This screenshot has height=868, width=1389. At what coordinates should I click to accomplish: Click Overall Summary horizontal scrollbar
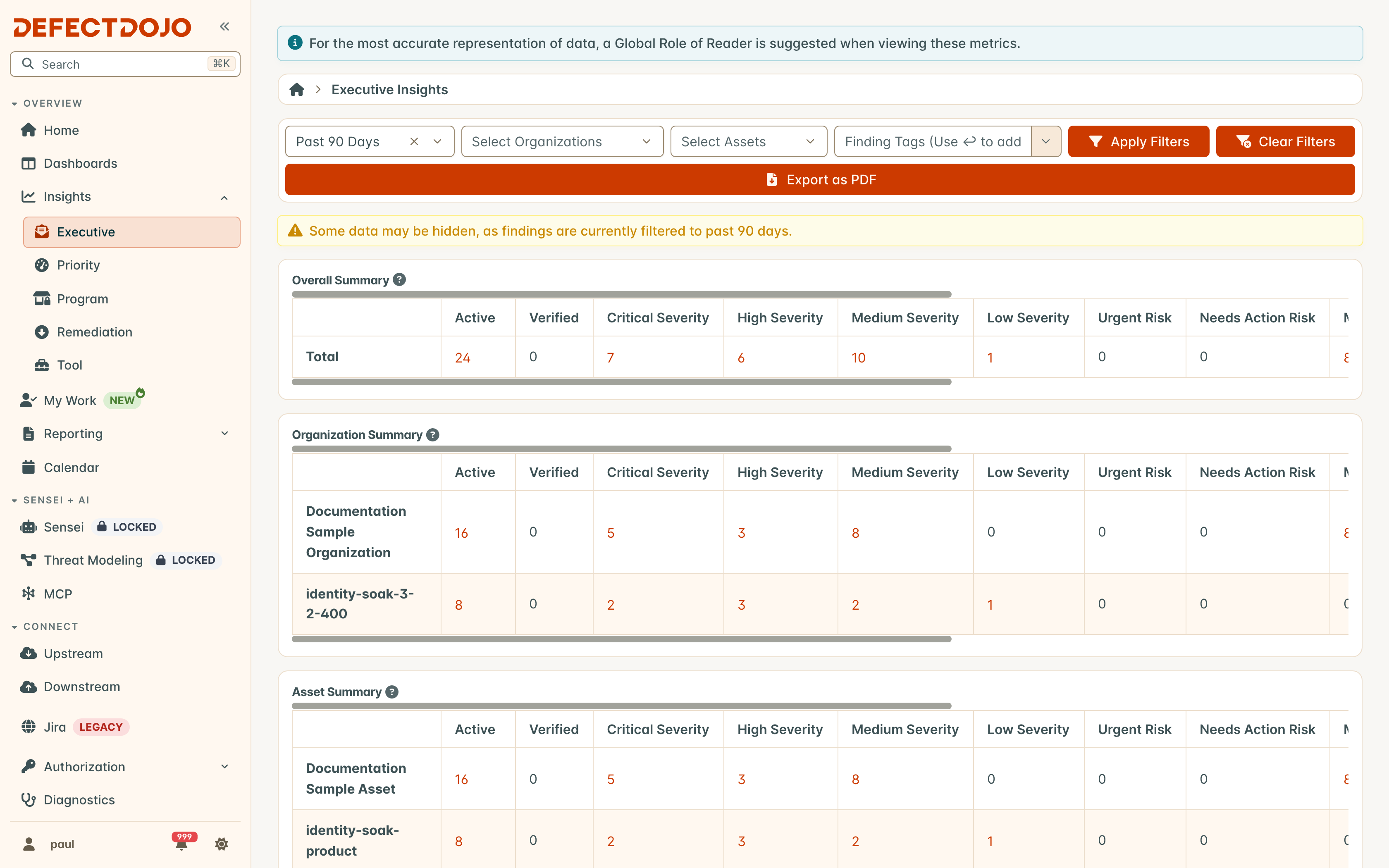[622, 382]
